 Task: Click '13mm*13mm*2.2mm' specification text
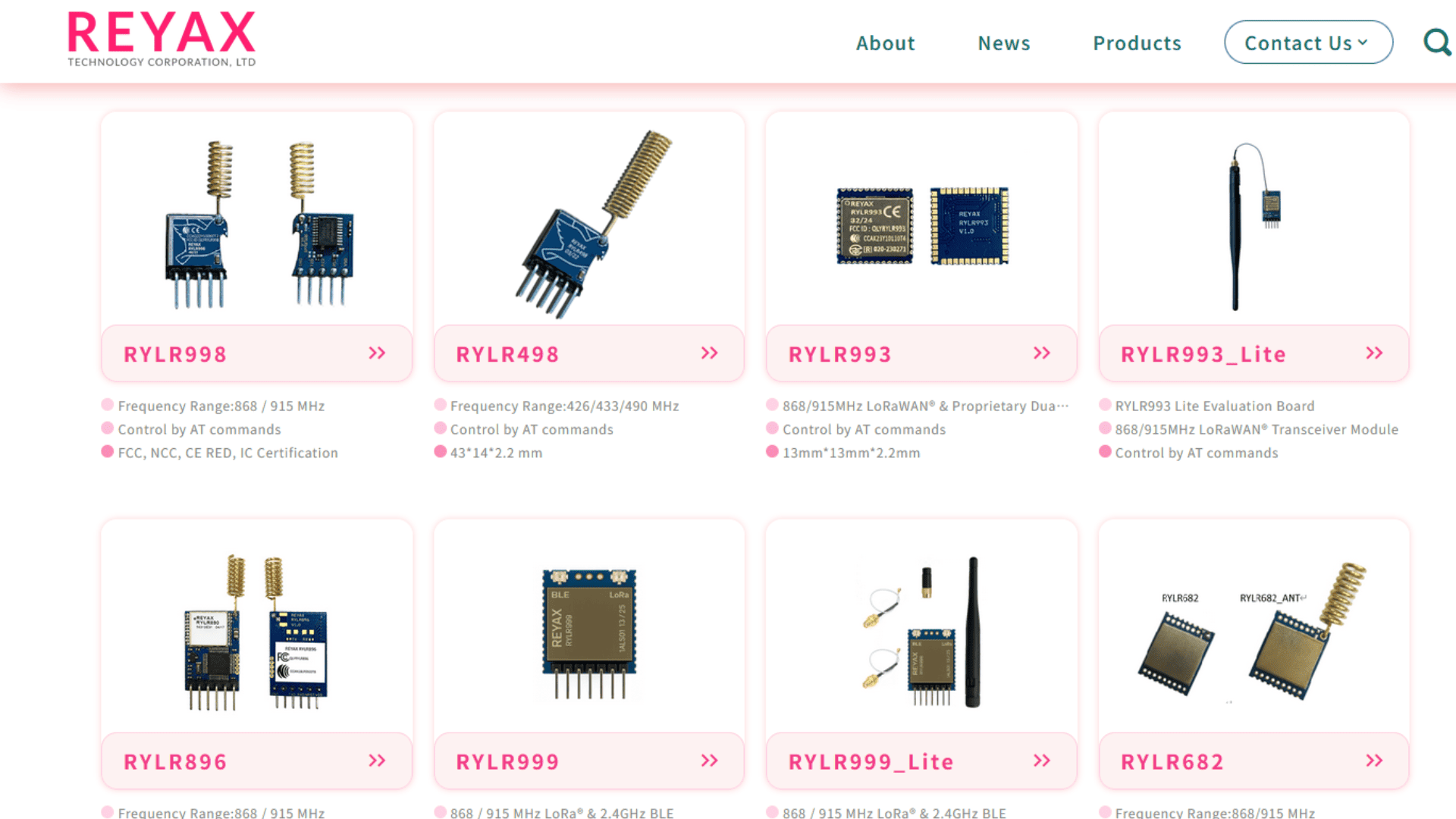click(x=851, y=453)
